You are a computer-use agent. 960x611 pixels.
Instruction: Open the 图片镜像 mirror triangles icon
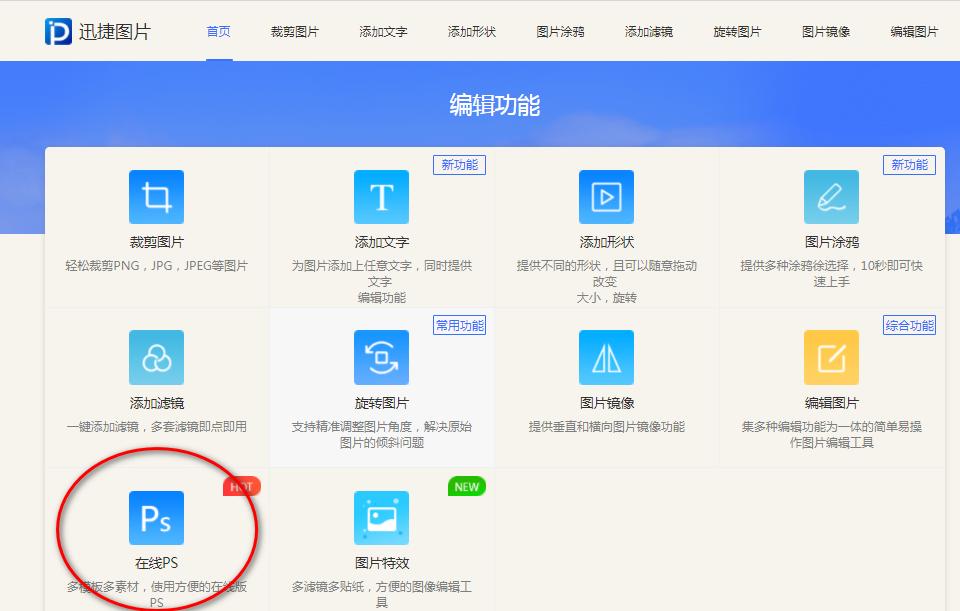(x=605, y=357)
